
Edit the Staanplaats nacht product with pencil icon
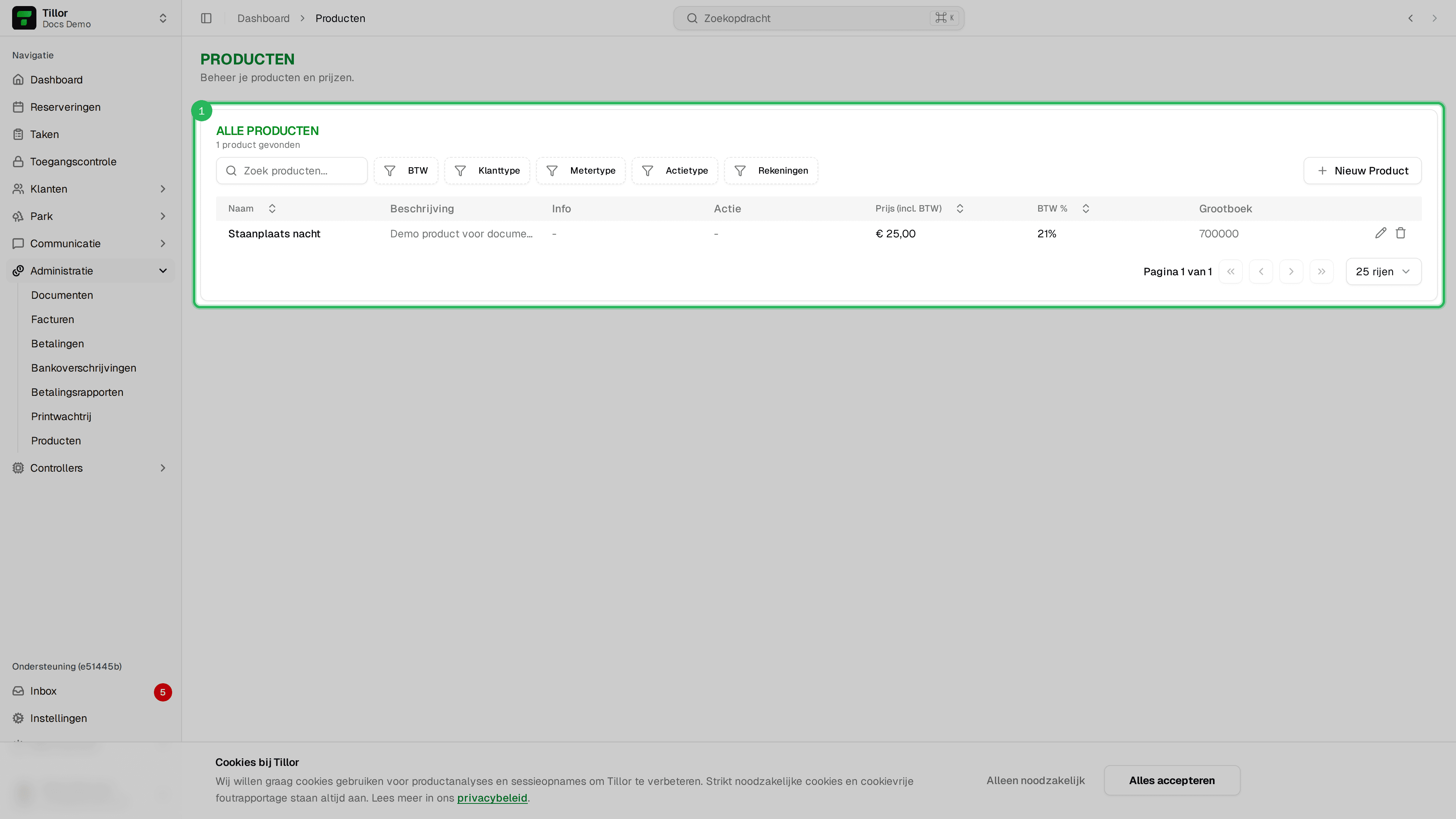[x=1380, y=233]
